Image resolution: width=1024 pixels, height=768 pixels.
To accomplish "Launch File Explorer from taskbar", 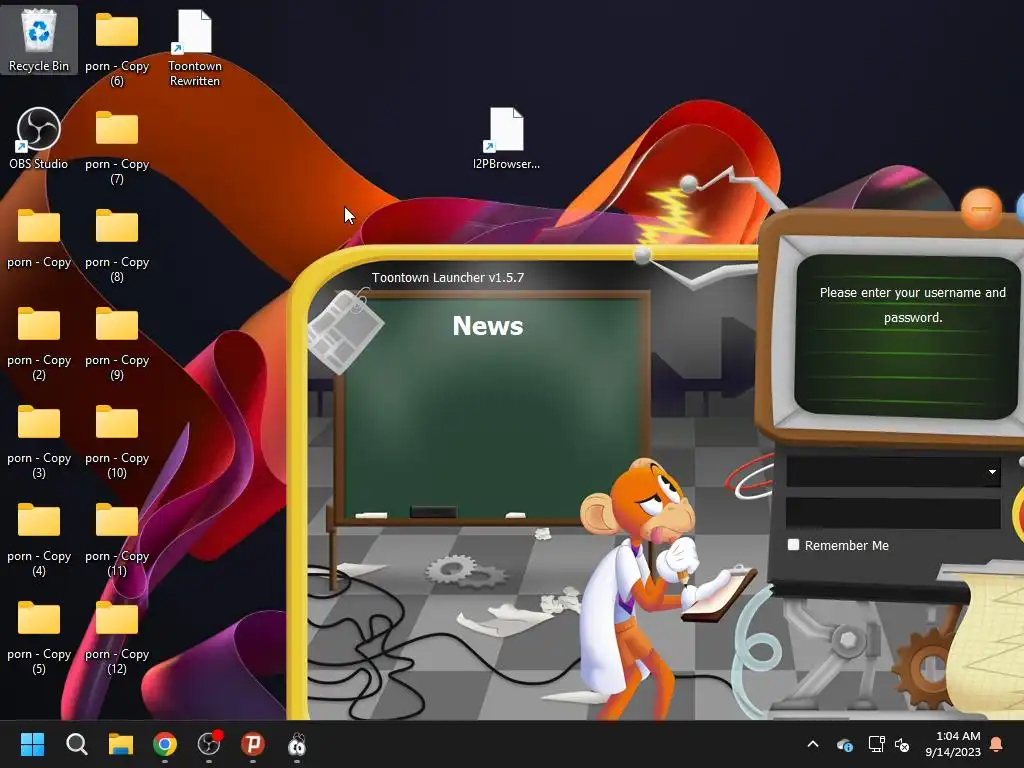I will tap(121, 744).
